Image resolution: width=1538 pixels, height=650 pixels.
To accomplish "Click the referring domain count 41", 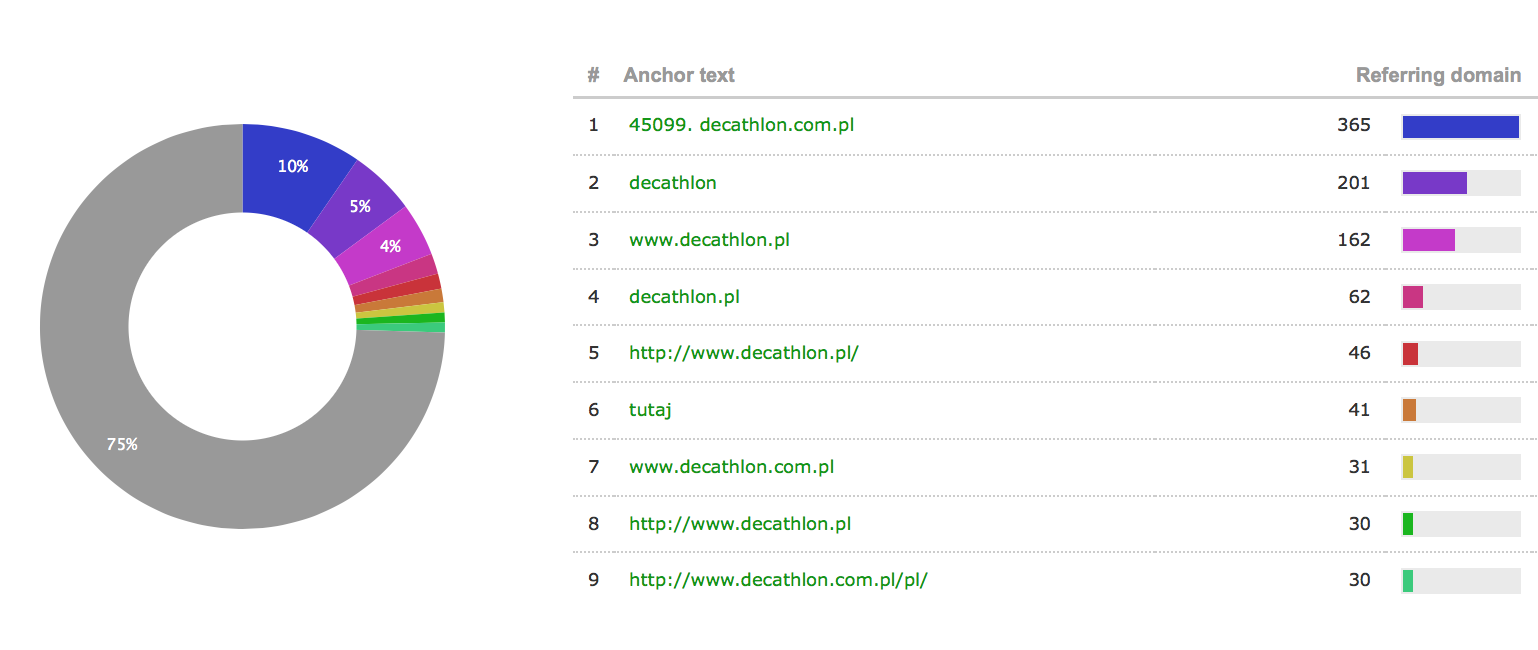I will (x=1359, y=410).
